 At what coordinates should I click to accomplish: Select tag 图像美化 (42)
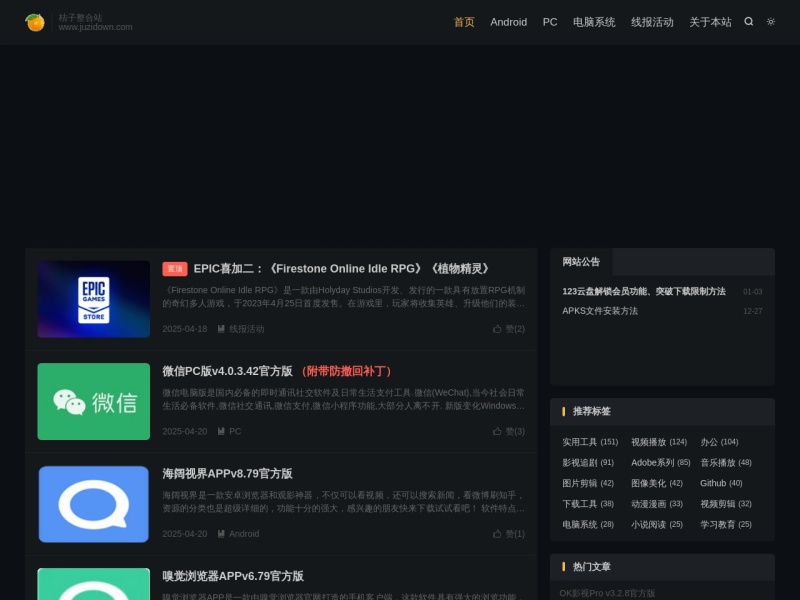pos(657,483)
